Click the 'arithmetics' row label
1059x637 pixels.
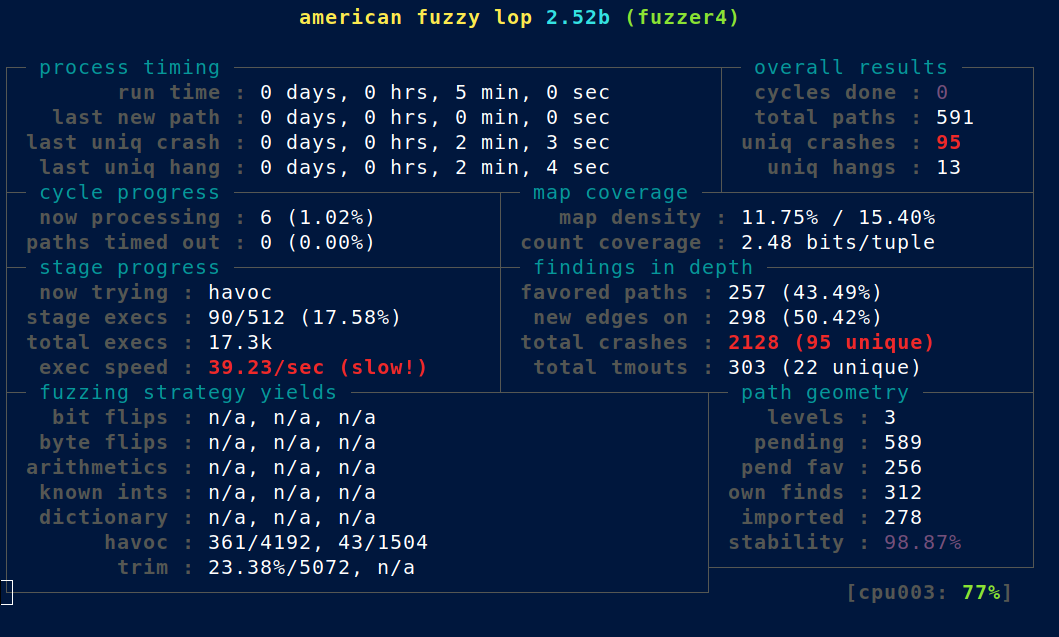[x=97, y=467]
